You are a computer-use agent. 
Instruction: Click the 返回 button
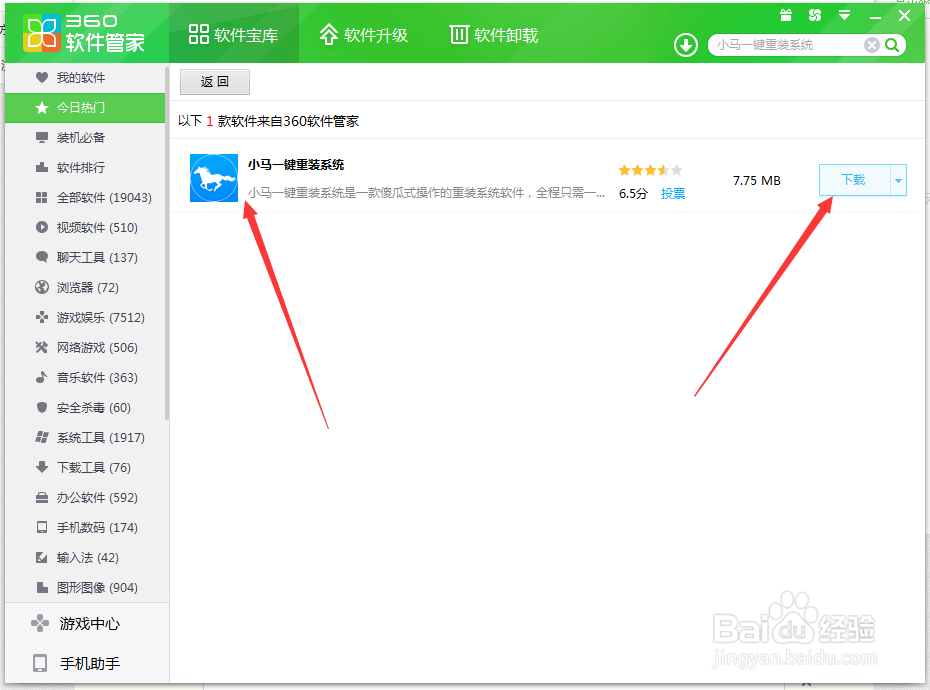(x=215, y=82)
